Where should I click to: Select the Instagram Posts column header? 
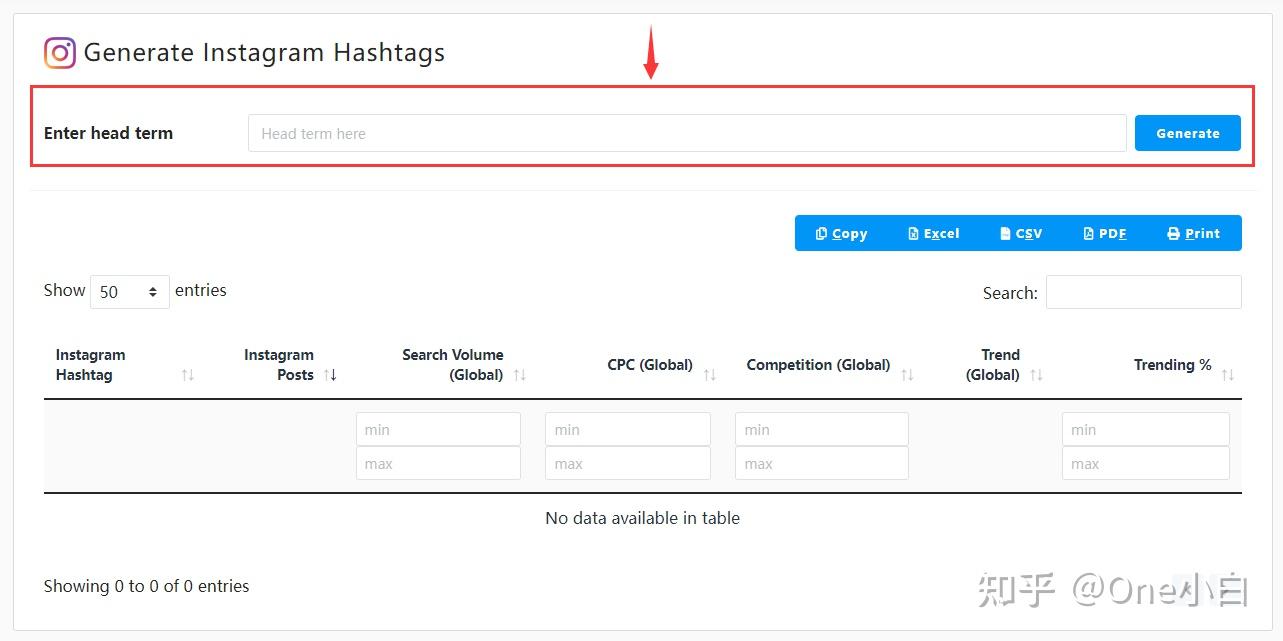point(279,365)
